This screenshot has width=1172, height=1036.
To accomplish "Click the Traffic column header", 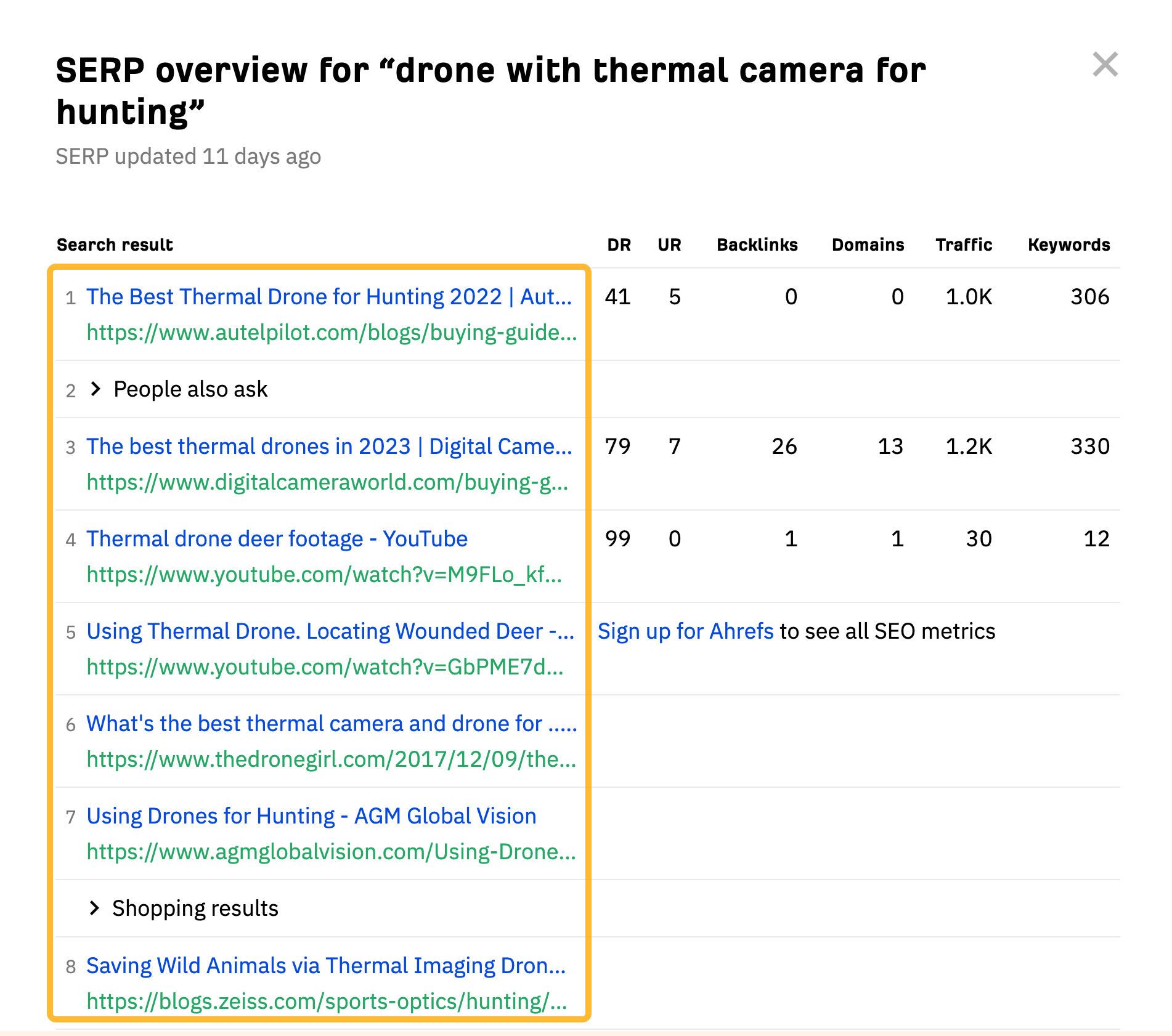I will [963, 244].
